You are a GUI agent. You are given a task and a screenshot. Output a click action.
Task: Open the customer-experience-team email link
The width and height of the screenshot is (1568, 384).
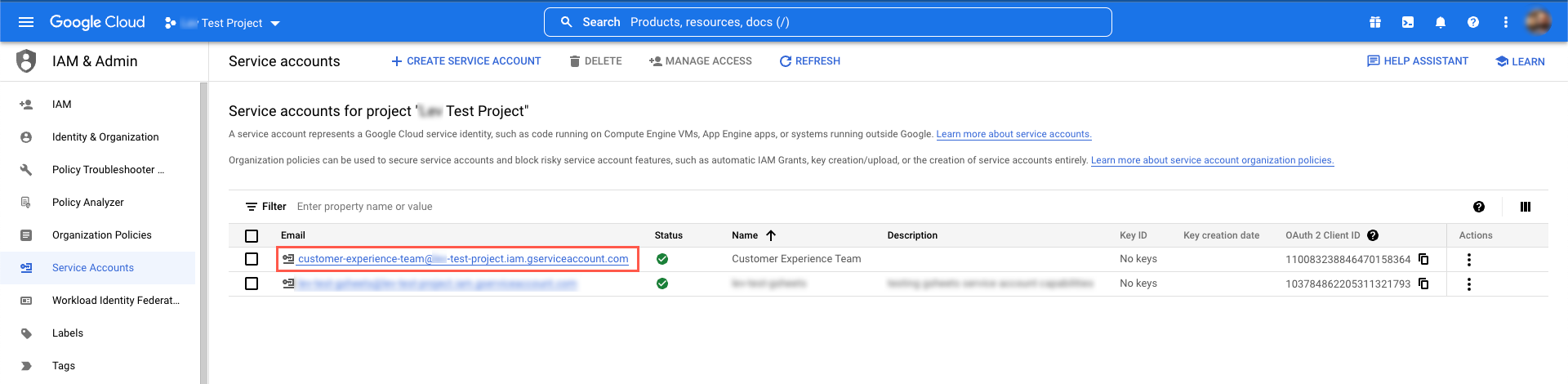point(462,259)
